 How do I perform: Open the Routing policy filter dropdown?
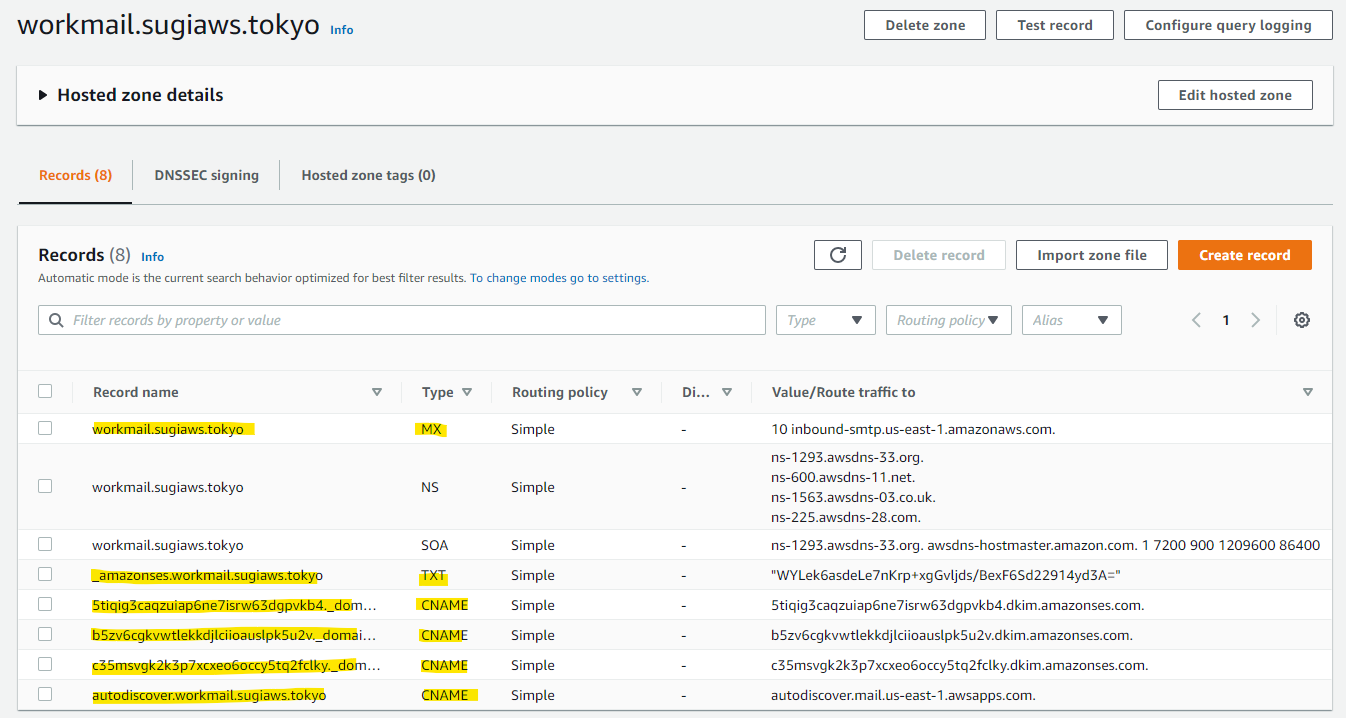coord(949,320)
